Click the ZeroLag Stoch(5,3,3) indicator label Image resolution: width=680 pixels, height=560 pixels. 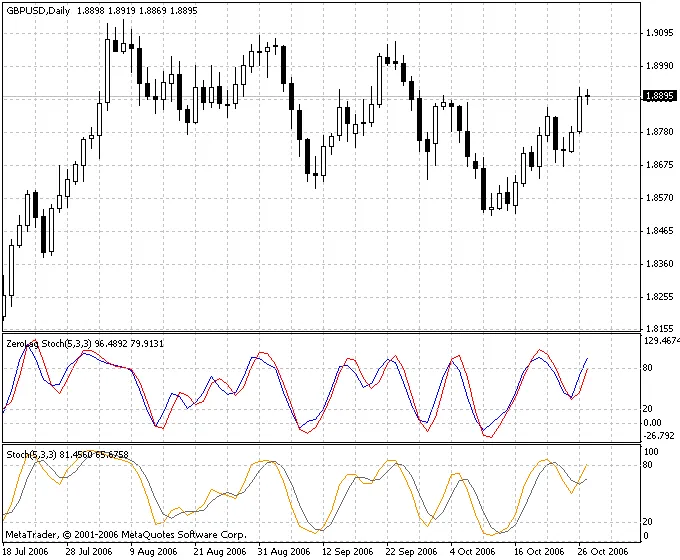(48, 343)
